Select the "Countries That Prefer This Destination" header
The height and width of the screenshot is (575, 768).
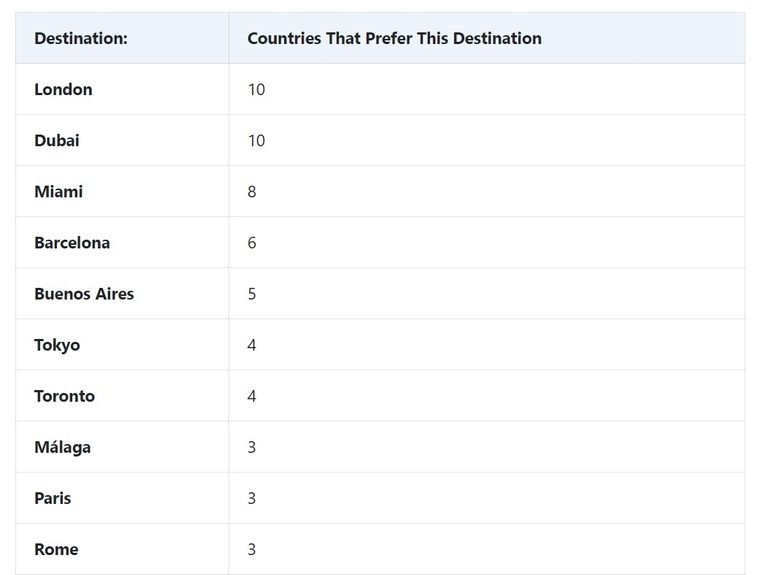(x=394, y=39)
